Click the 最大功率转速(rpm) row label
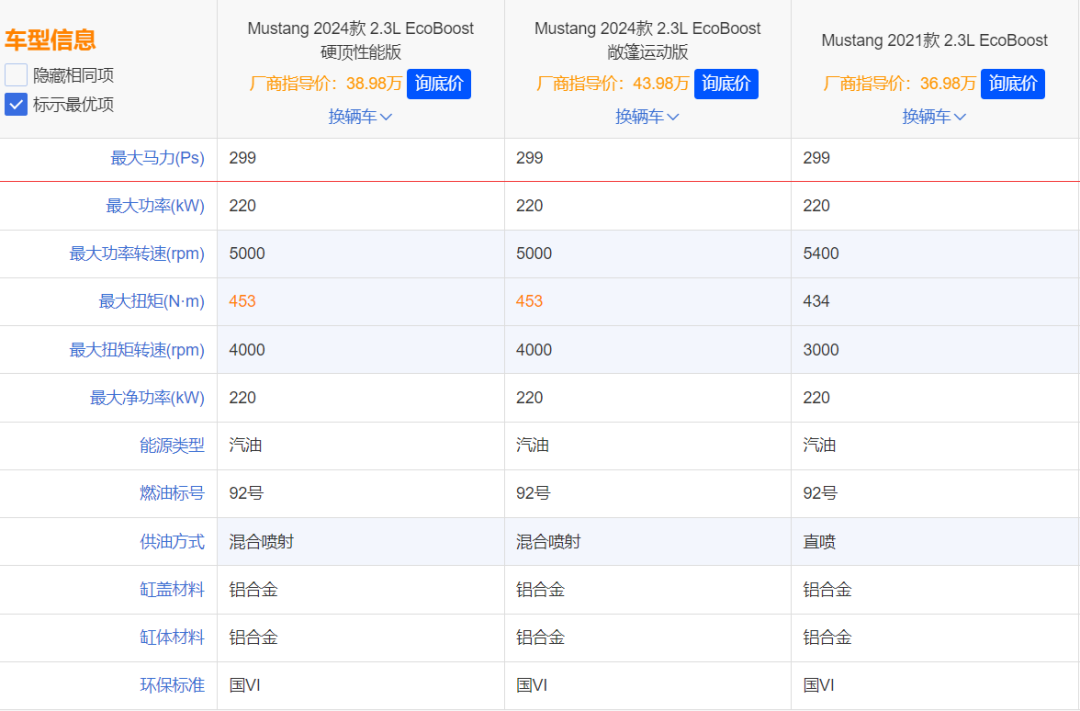The image size is (1080, 711). [x=137, y=254]
